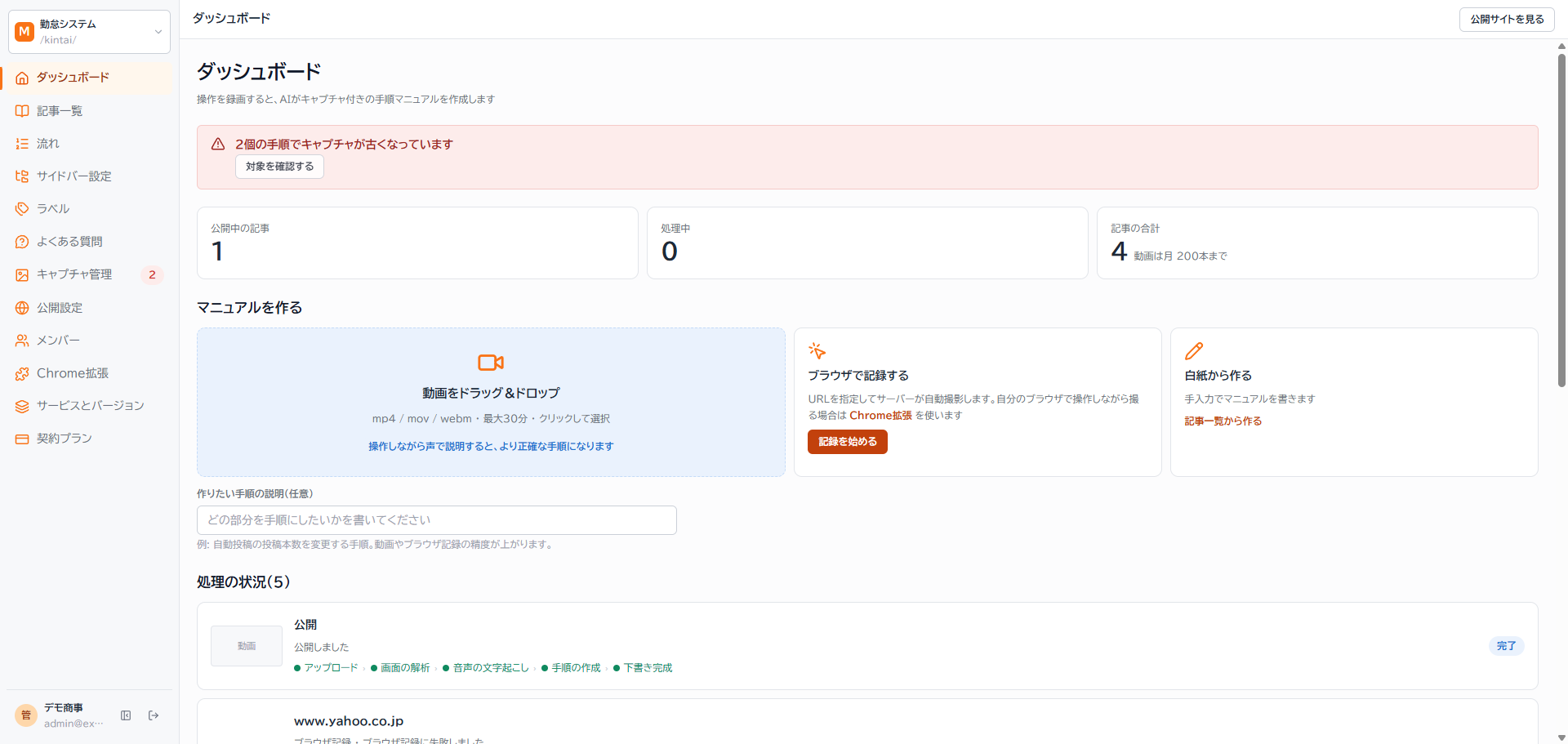Click the 記事の合計 stat card
The image size is (1568, 744).
click(x=1317, y=243)
